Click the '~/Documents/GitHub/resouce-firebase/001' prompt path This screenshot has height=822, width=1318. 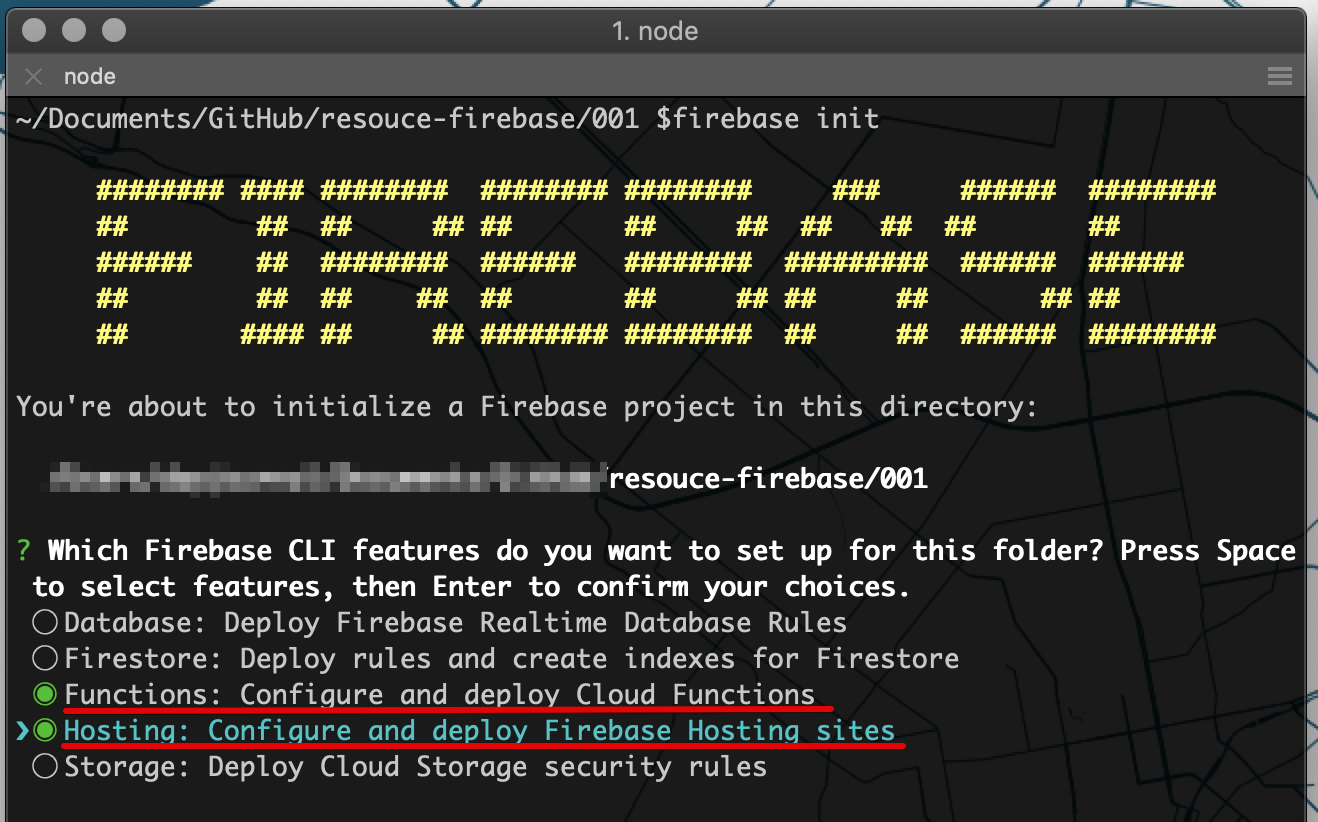(327, 119)
